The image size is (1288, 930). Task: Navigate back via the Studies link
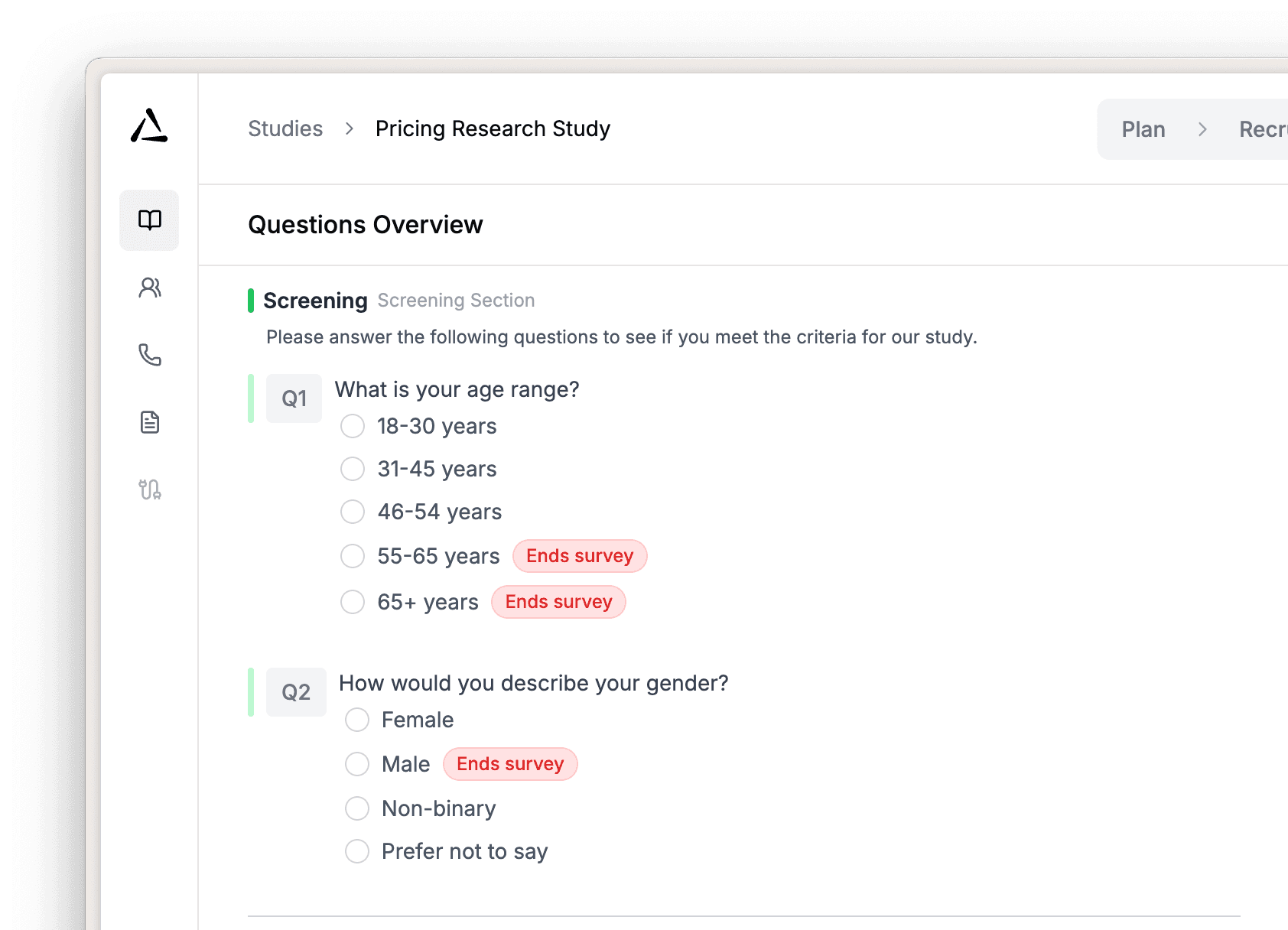285,129
